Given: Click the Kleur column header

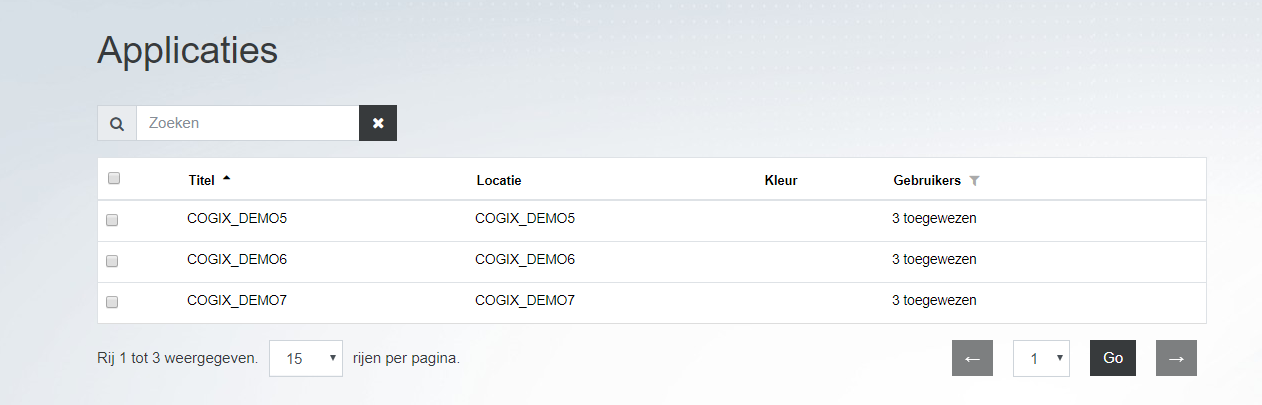Looking at the screenshot, I should [781, 181].
